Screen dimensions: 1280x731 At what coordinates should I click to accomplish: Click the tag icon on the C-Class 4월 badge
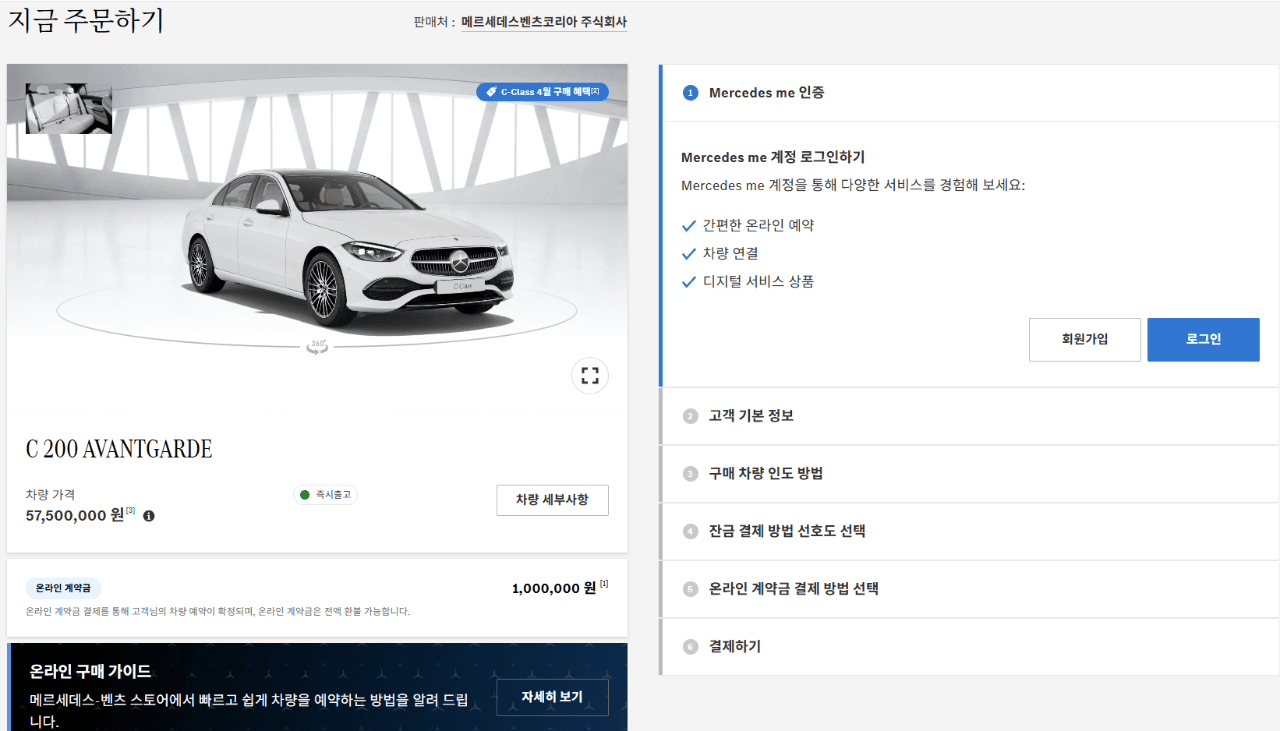tap(490, 91)
